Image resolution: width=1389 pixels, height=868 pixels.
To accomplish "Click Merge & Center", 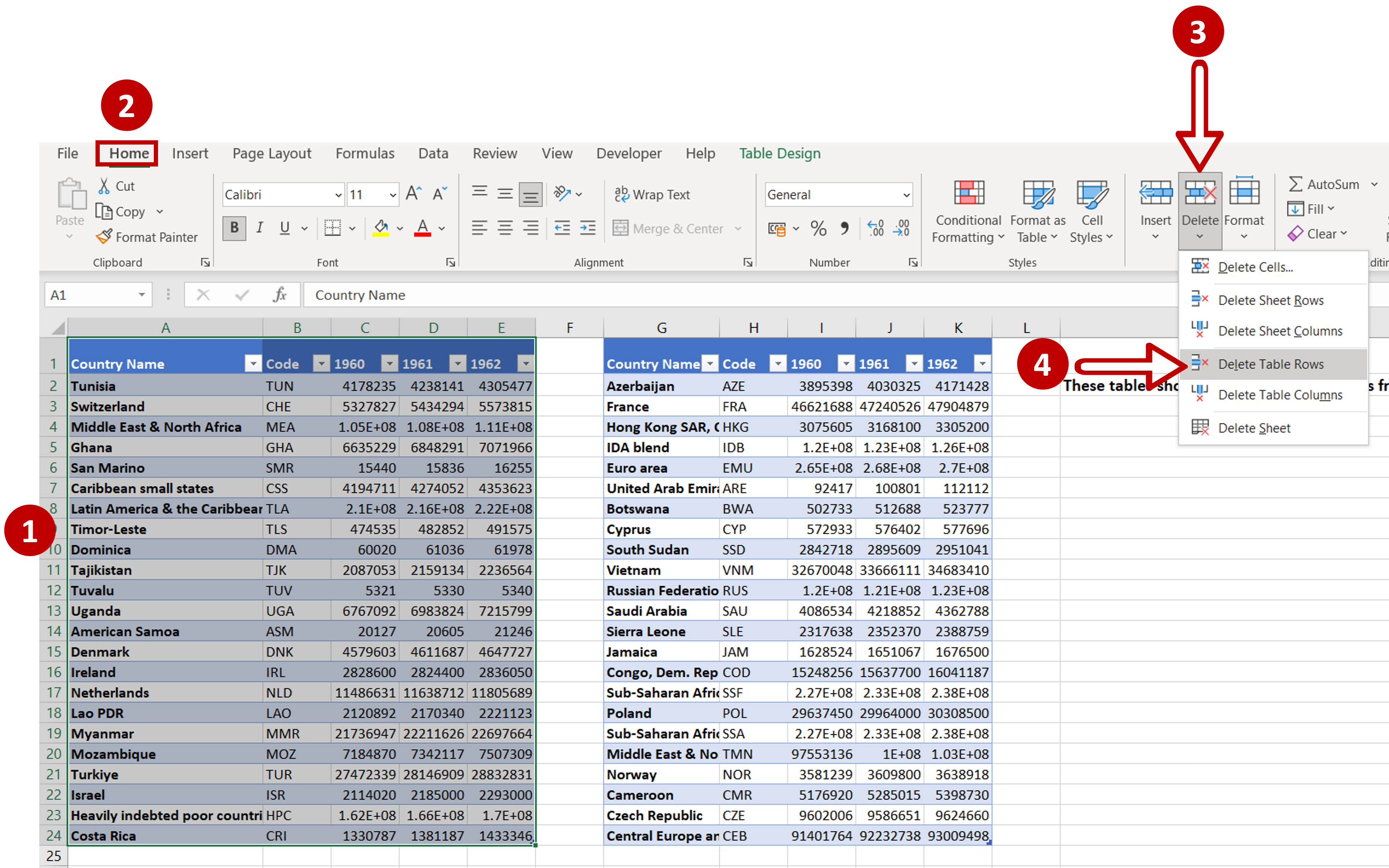I will pyautogui.click(x=668, y=229).
